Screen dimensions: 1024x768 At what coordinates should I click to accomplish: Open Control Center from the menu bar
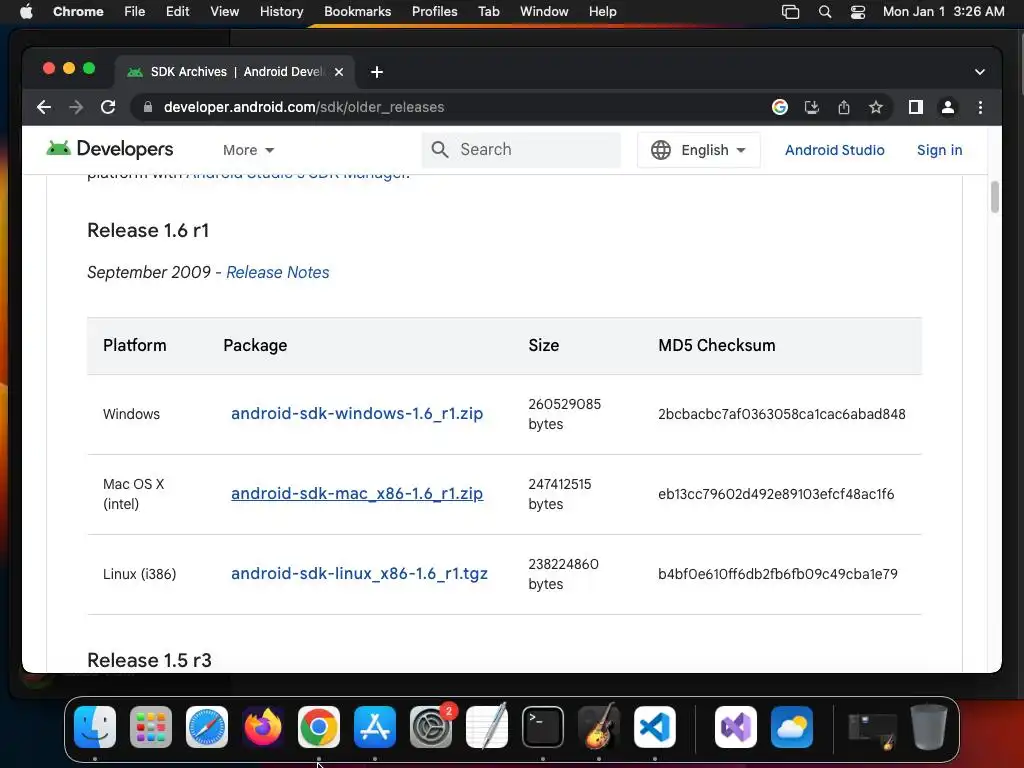[x=857, y=12]
